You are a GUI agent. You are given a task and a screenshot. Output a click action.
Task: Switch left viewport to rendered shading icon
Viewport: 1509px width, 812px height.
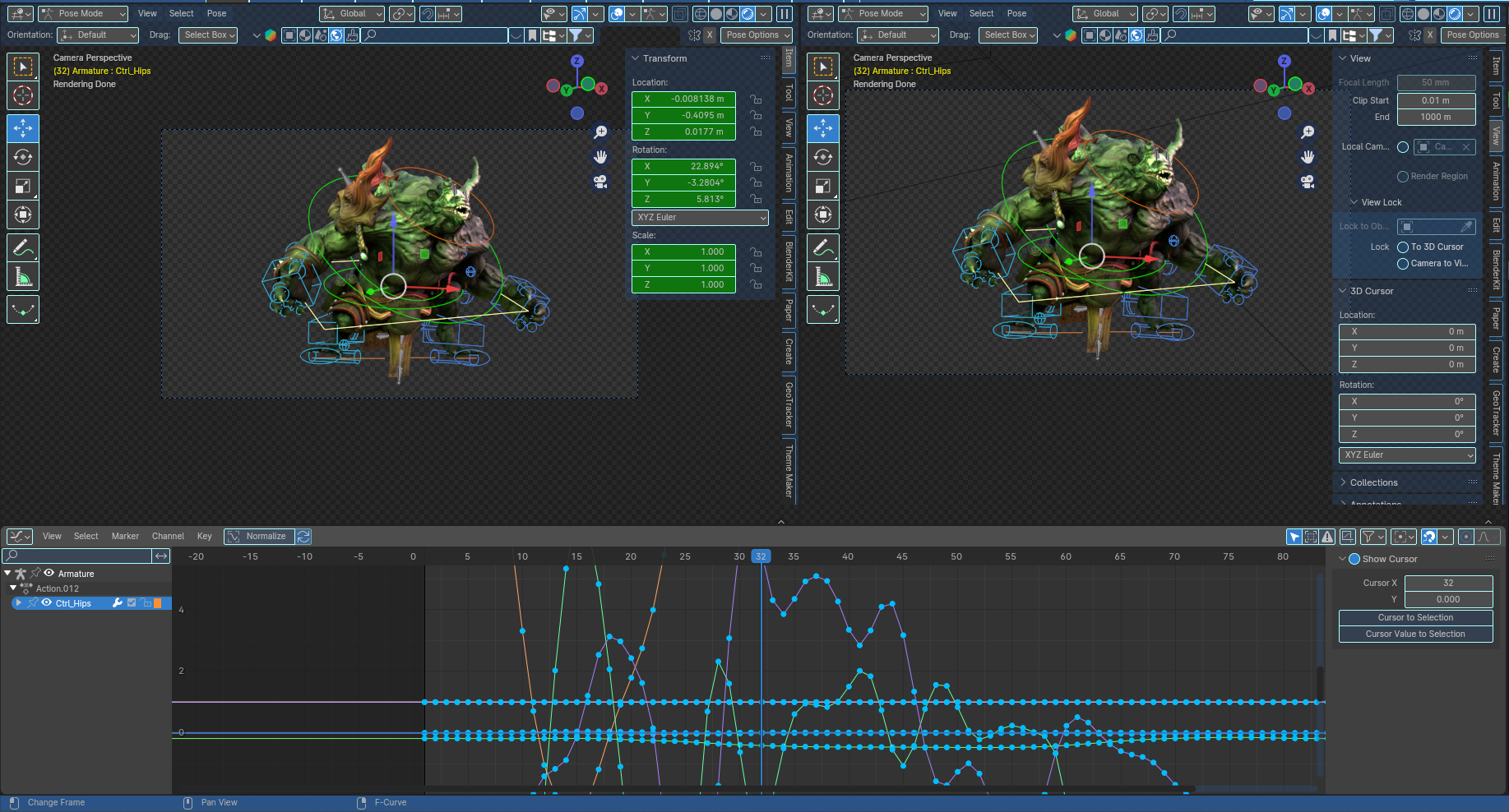tap(748, 14)
